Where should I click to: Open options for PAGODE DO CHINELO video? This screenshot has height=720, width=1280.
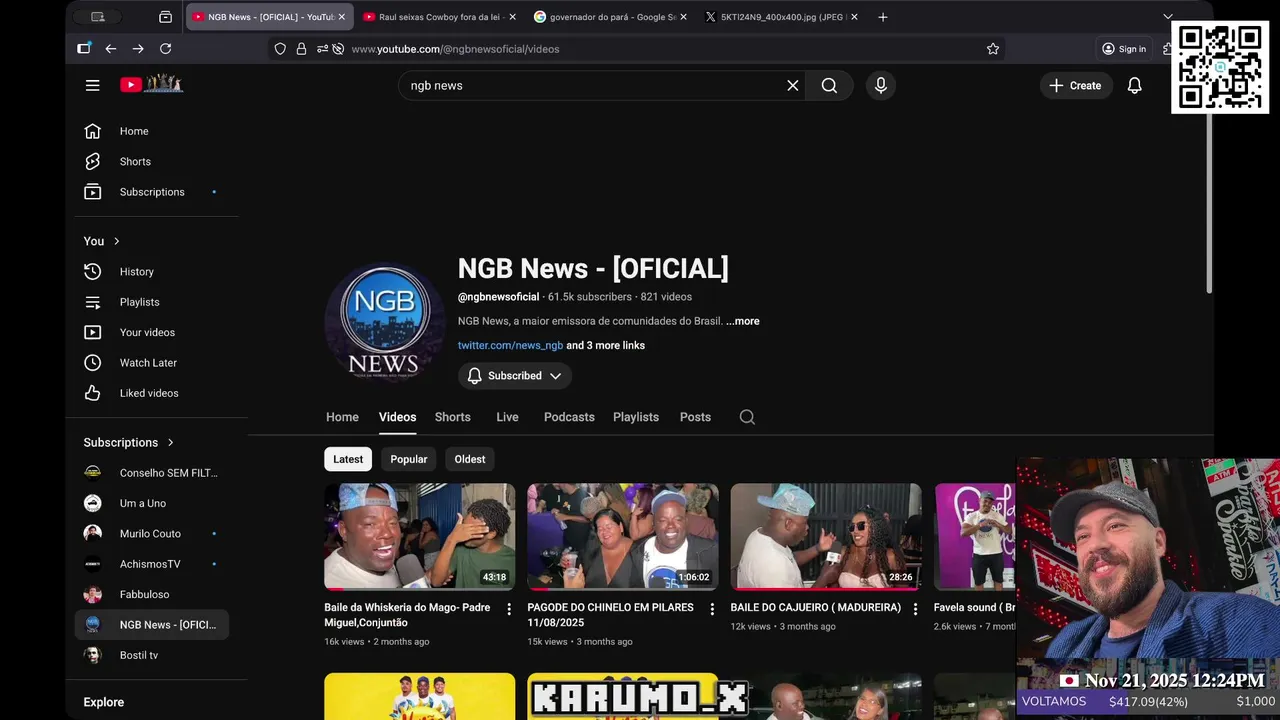pyautogui.click(x=712, y=609)
